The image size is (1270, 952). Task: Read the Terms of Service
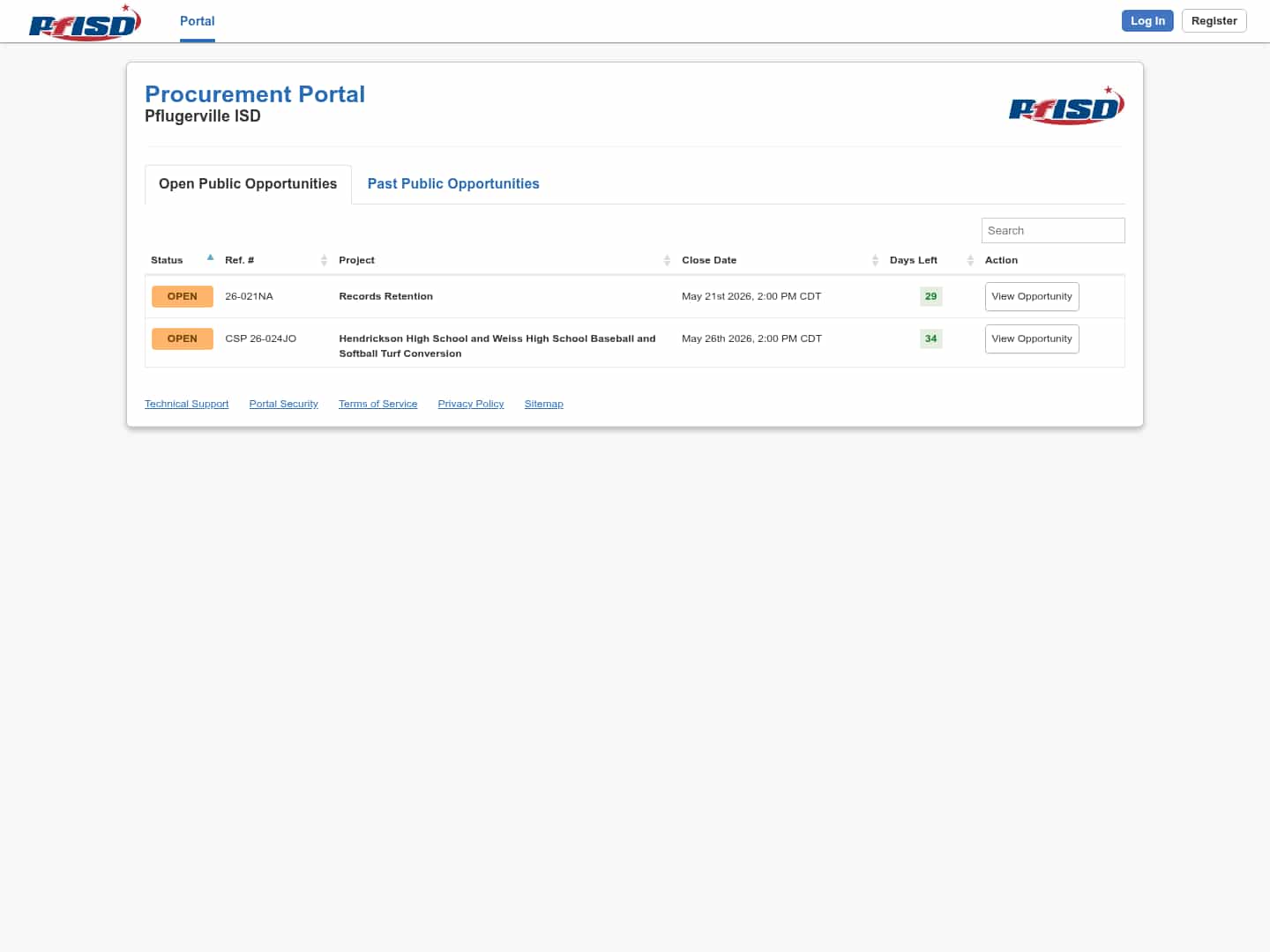[377, 404]
